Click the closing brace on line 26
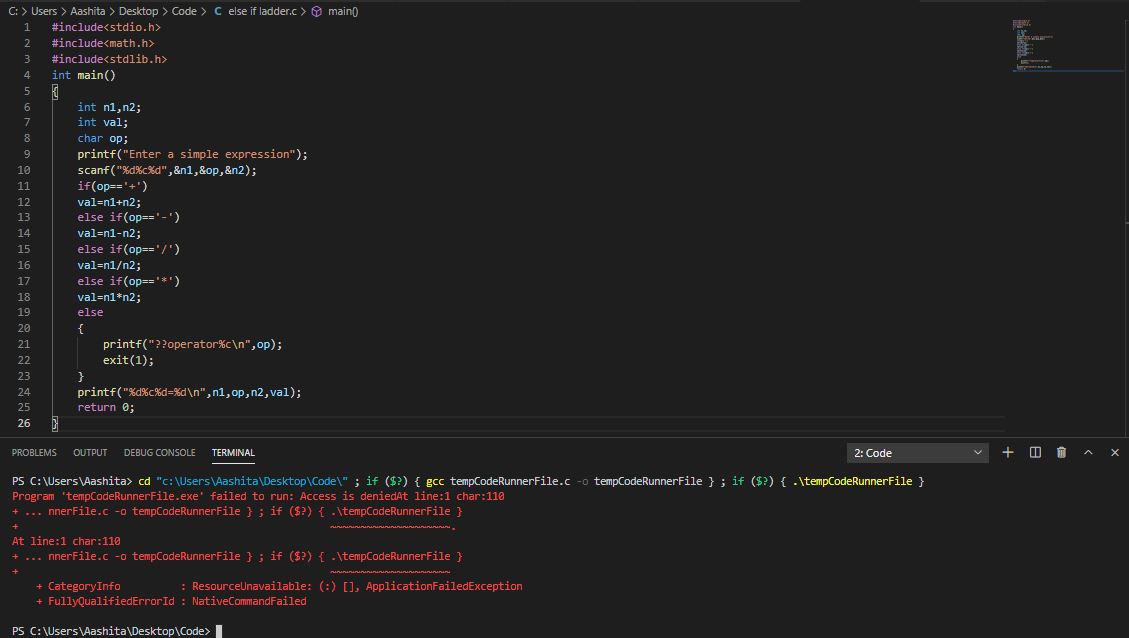This screenshot has height=638, width=1129. [x=55, y=423]
